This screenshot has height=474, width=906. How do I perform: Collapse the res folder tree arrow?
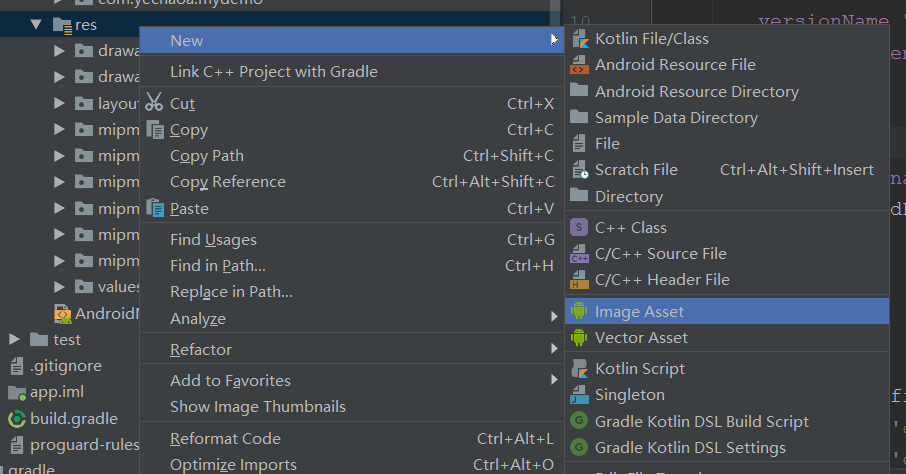[36, 25]
